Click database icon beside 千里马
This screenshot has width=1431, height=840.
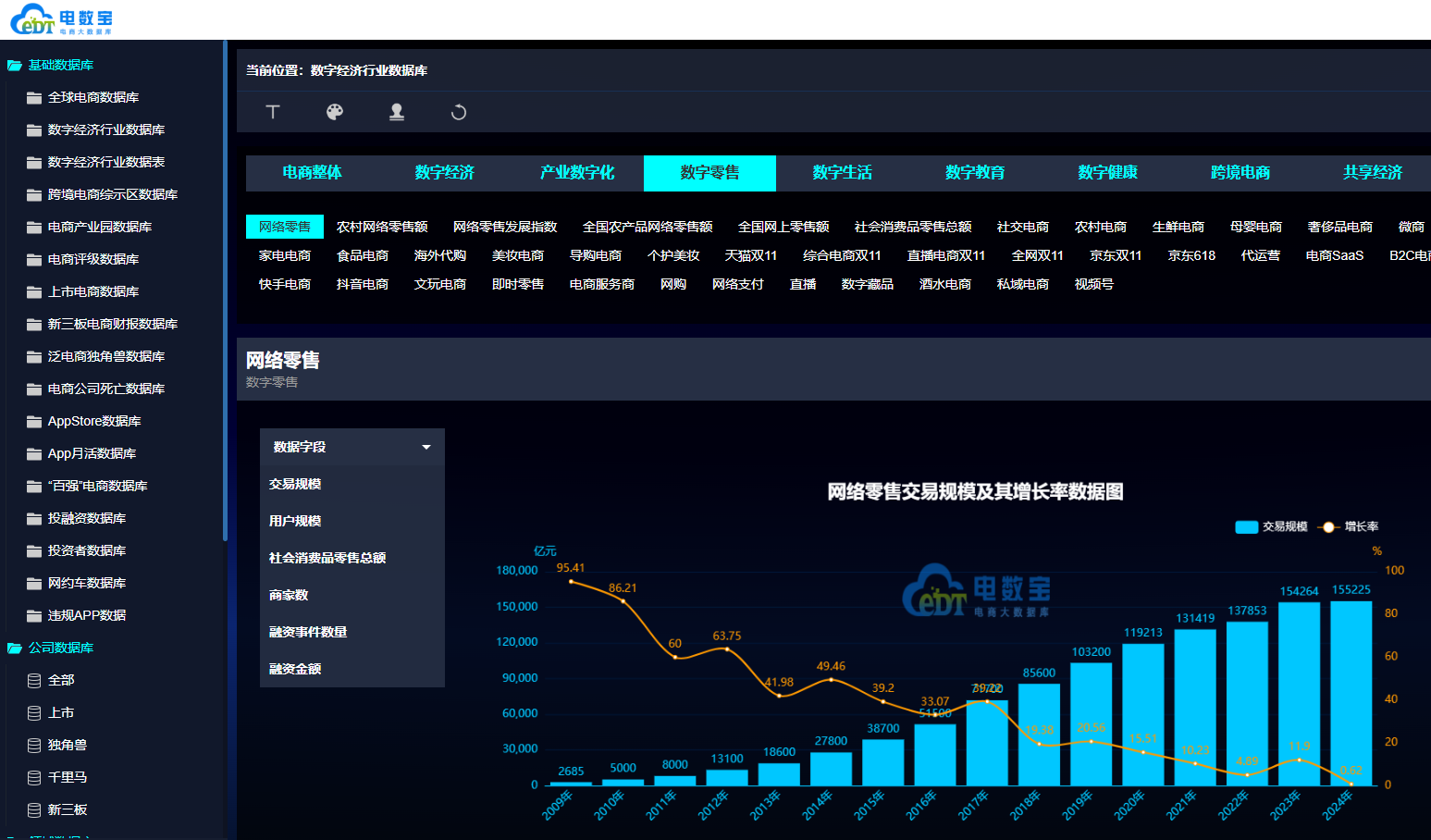[34, 778]
